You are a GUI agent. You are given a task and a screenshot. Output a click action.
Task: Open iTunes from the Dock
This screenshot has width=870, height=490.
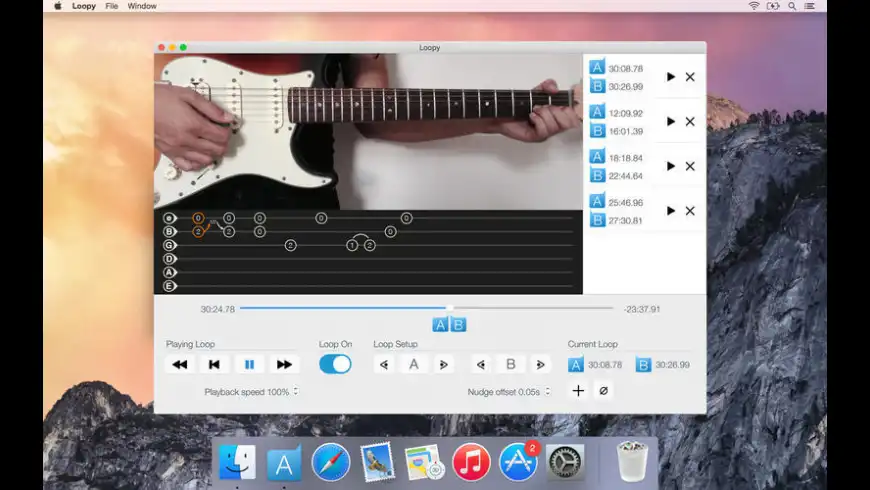tap(471, 462)
